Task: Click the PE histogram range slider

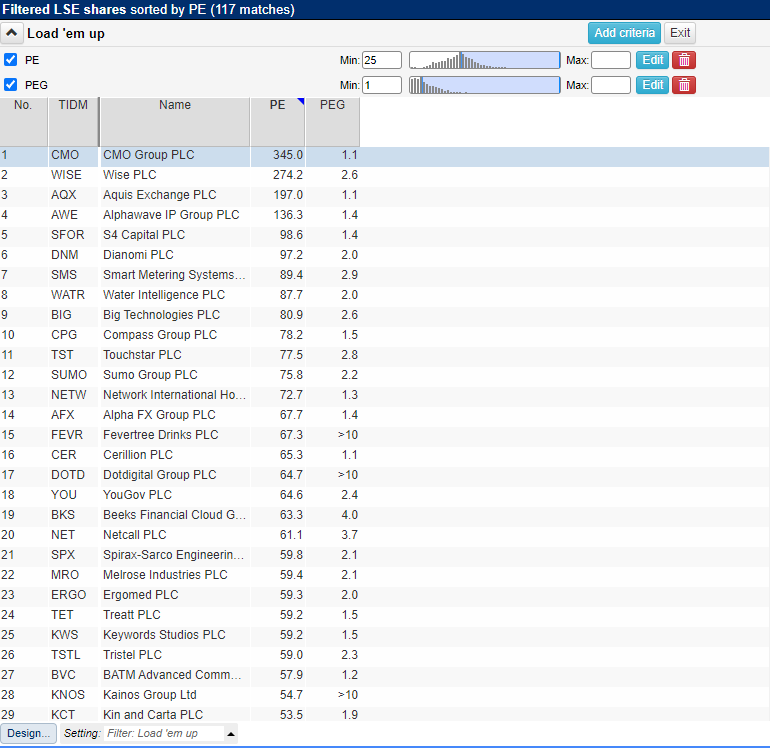Action: (484, 60)
